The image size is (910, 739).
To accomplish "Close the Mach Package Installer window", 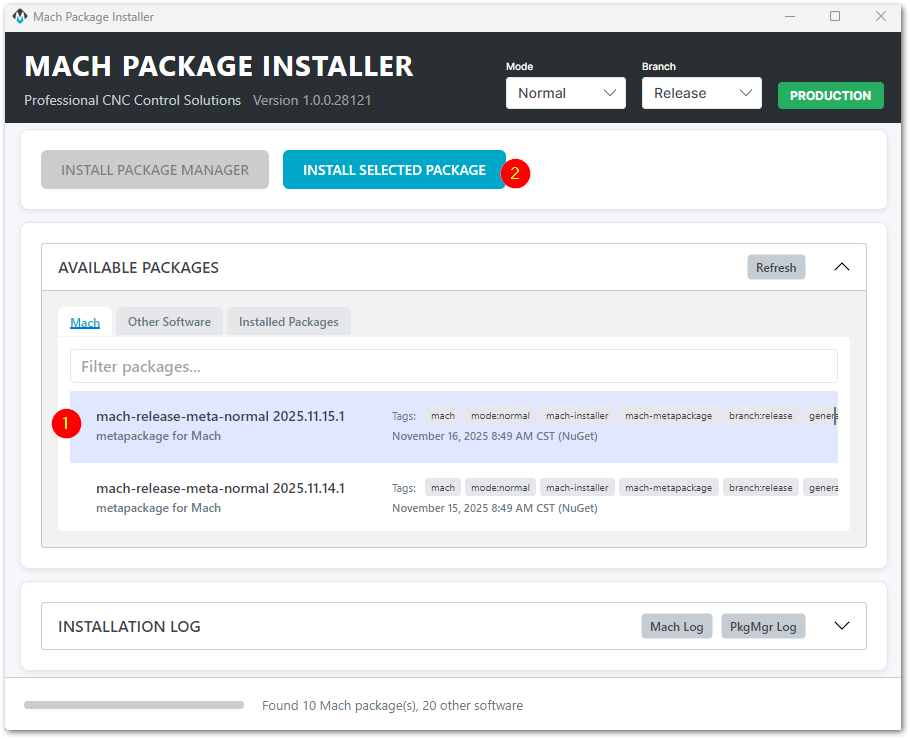I will [880, 16].
